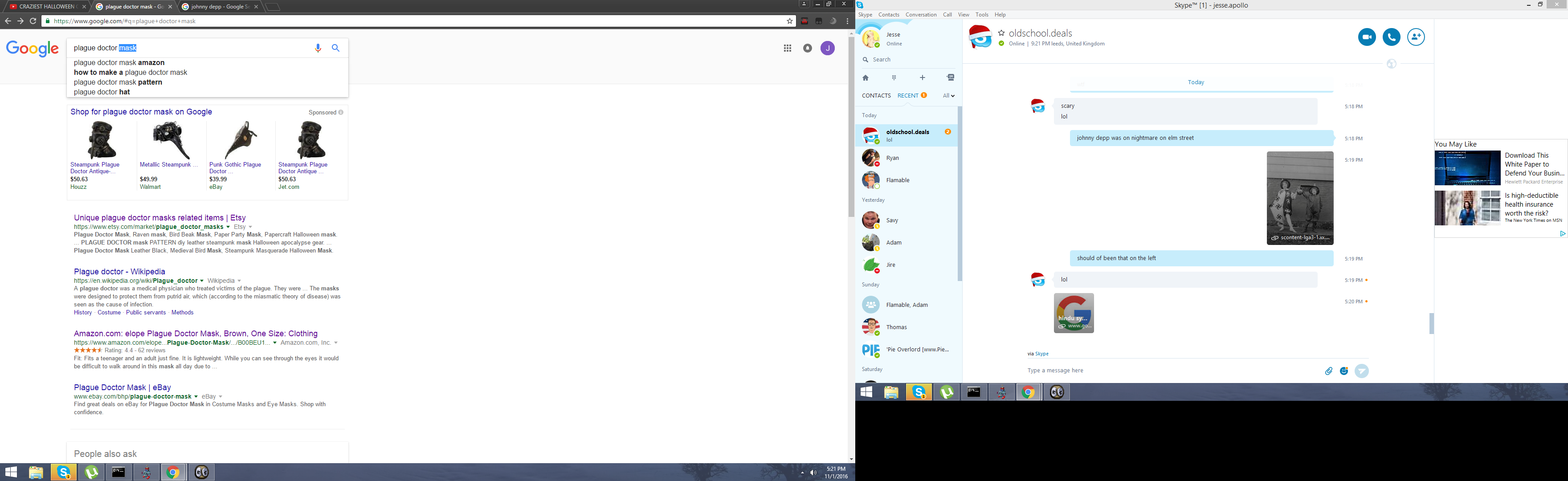
Task: Toggle favorite star for oldschool.deals
Action: [x=1001, y=33]
